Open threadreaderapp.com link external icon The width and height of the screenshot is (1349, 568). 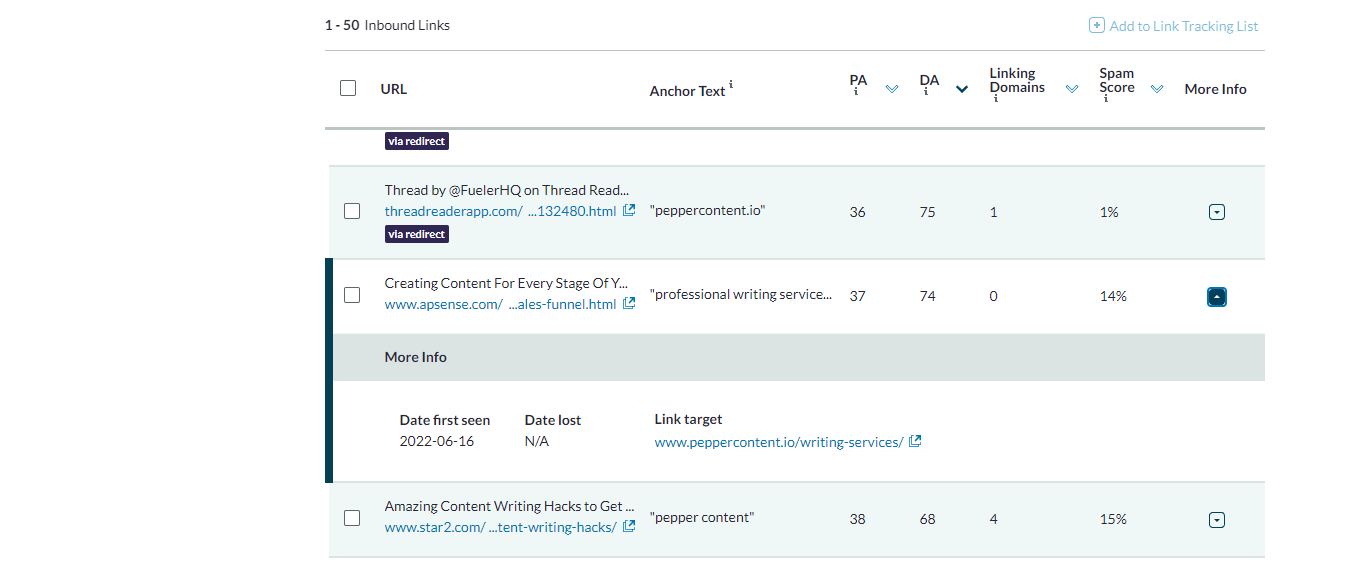(x=629, y=211)
